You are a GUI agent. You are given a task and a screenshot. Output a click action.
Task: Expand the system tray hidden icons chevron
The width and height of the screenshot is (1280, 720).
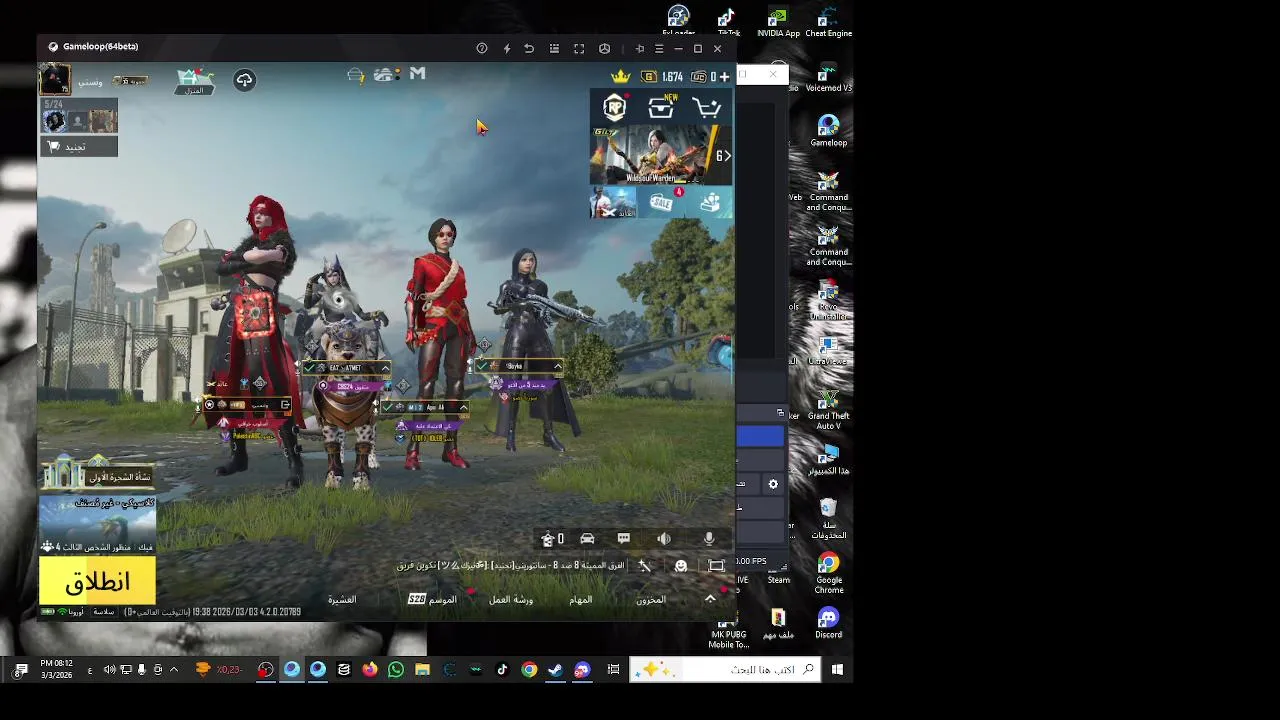tap(174, 670)
